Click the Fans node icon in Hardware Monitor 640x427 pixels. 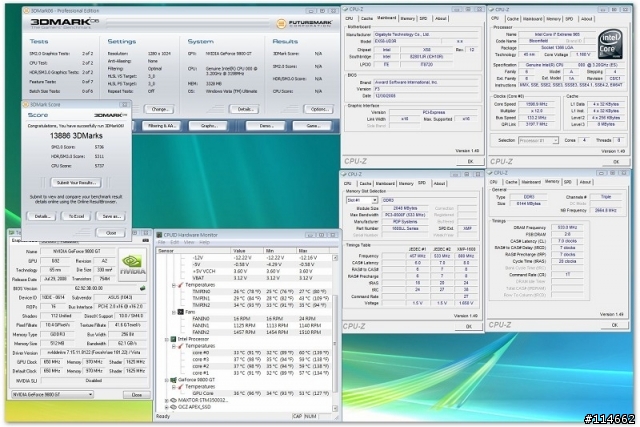pos(181,312)
